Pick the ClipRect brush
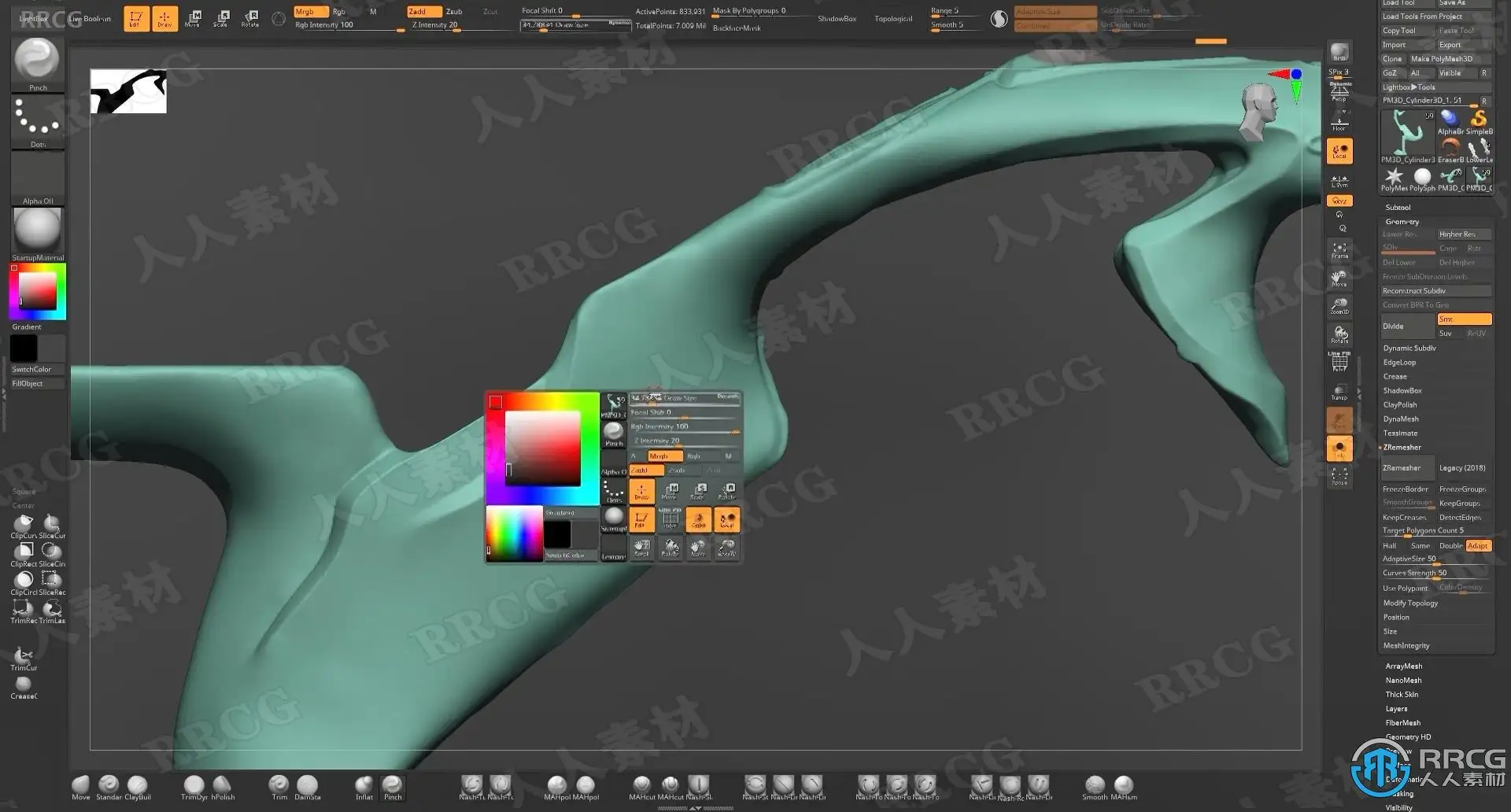1511x812 pixels. pyautogui.click(x=24, y=555)
